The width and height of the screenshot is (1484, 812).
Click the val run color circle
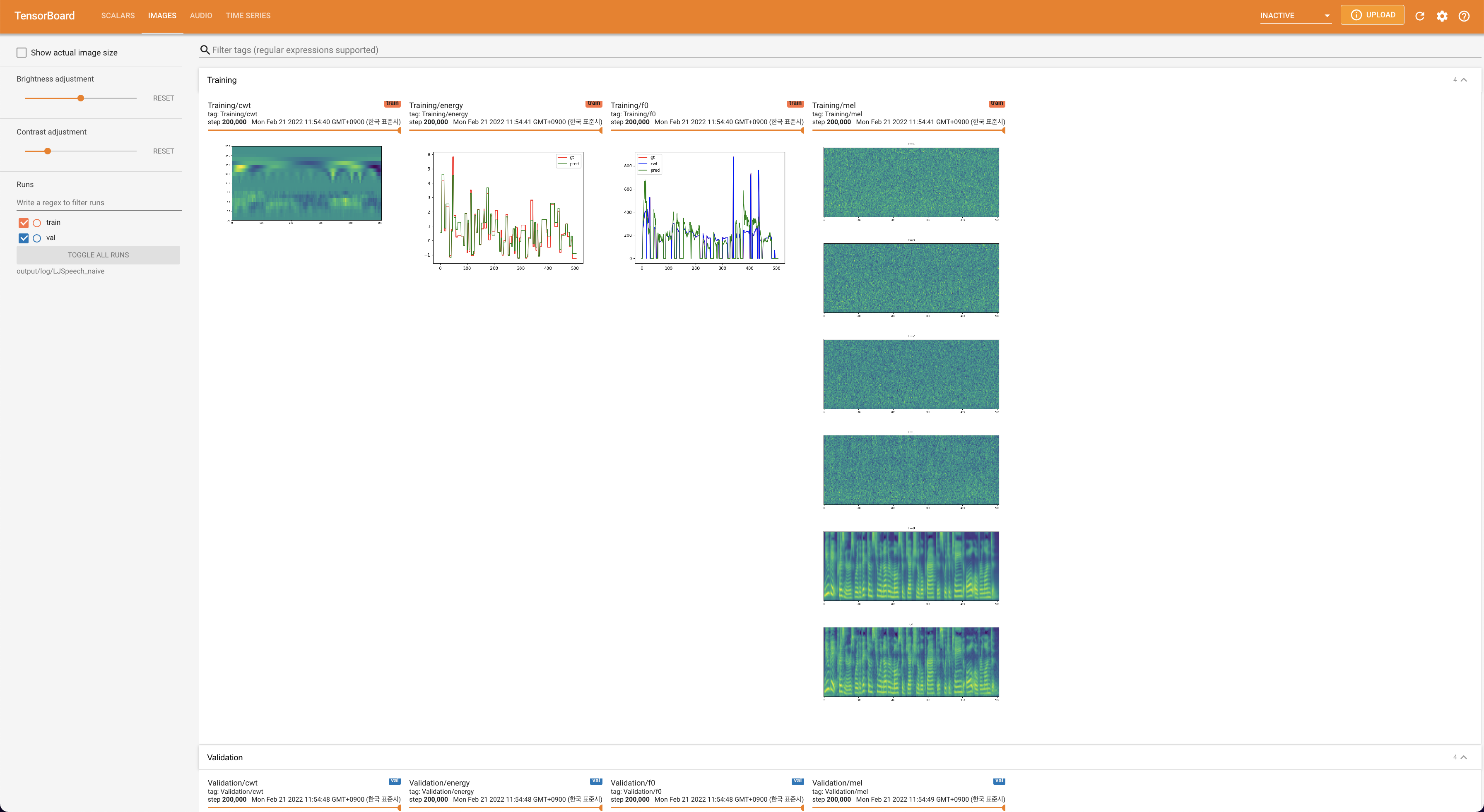[x=37, y=238]
